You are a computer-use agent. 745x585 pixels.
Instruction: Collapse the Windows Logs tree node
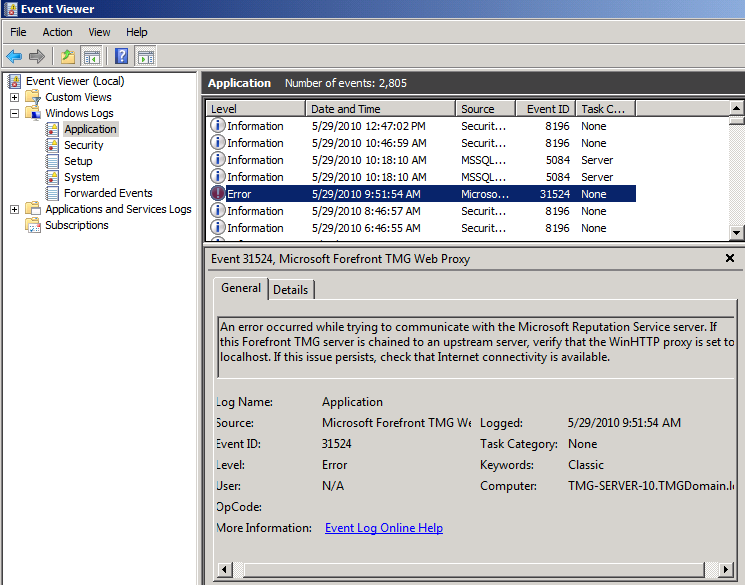(x=15, y=113)
